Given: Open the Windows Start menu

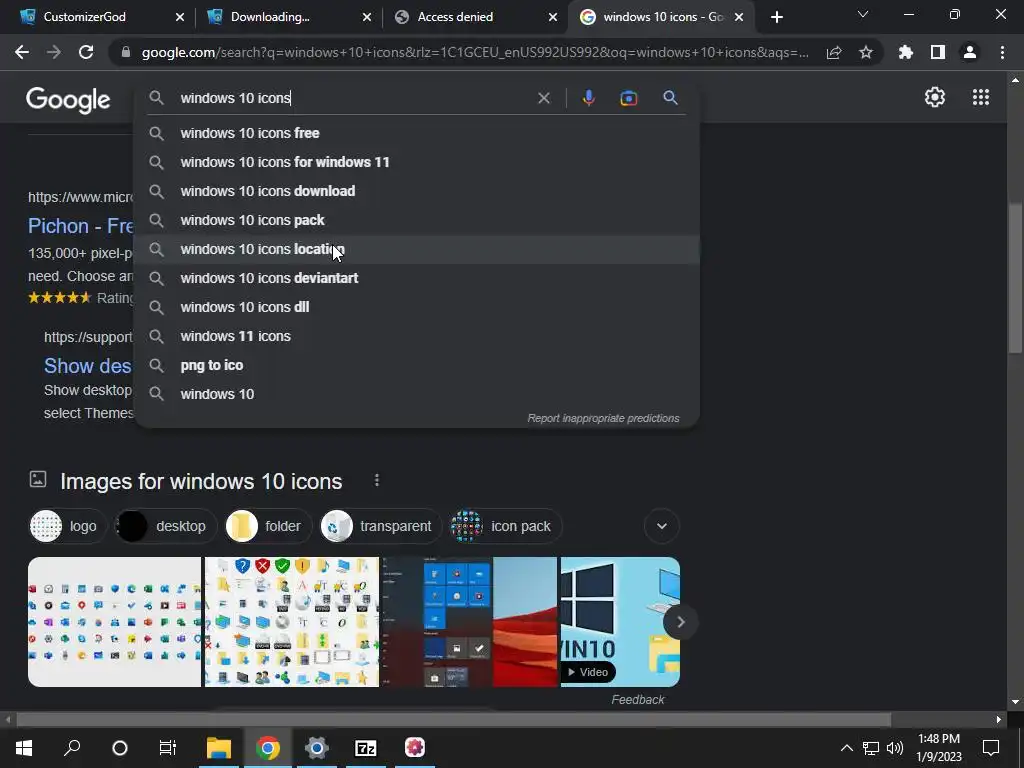Looking at the screenshot, I should (24, 748).
